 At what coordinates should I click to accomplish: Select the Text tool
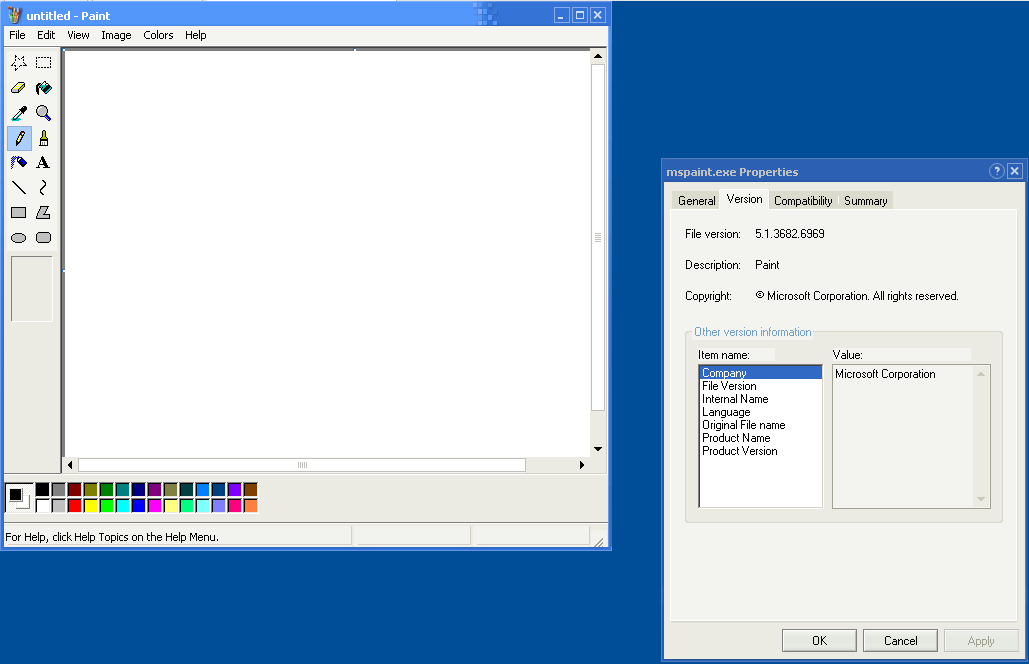(x=43, y=163)
